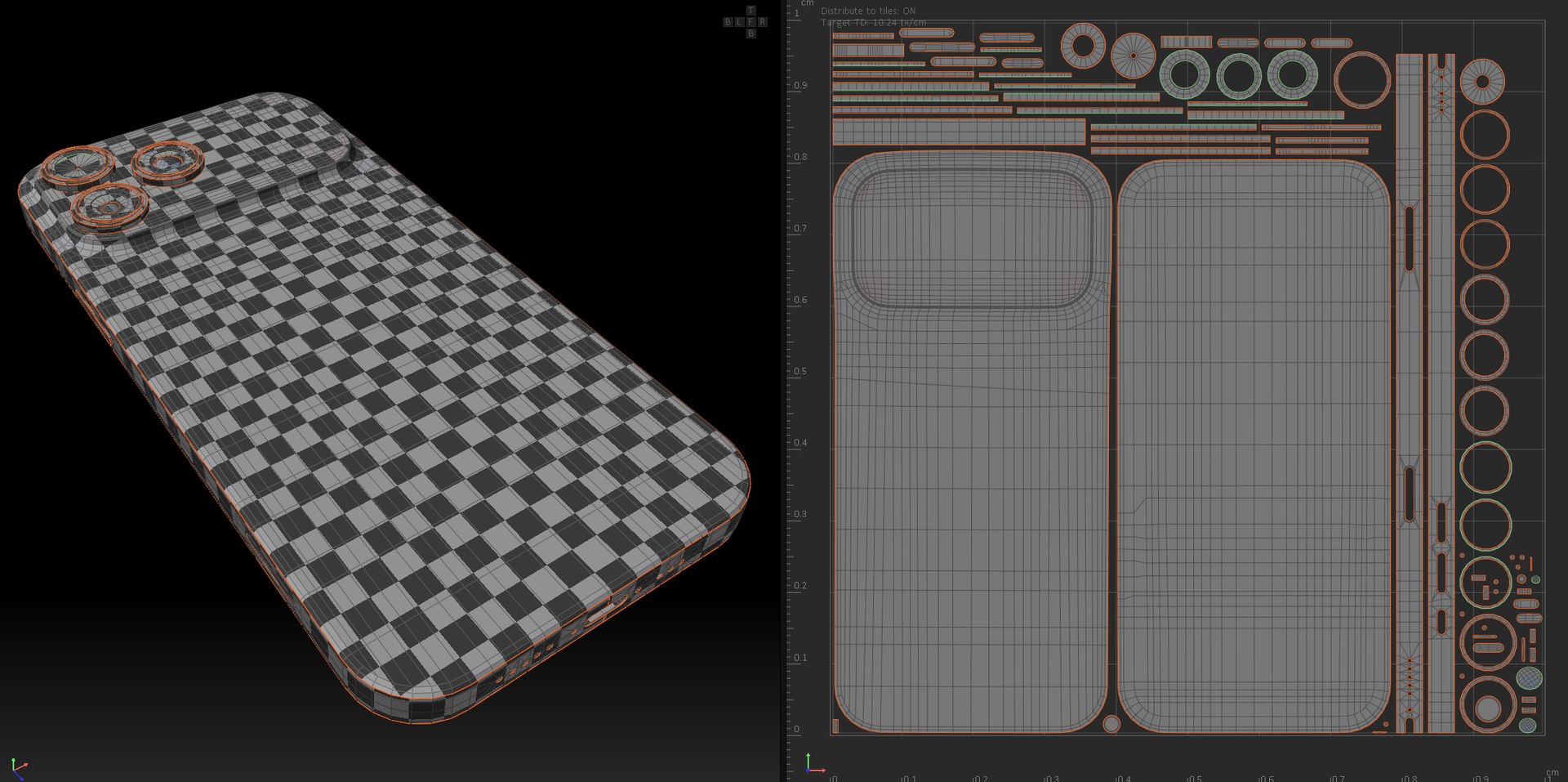Switch 3D viewport to Right view (R)
Viewport: 1568px width, 782px height.
[x=762, y=22]
